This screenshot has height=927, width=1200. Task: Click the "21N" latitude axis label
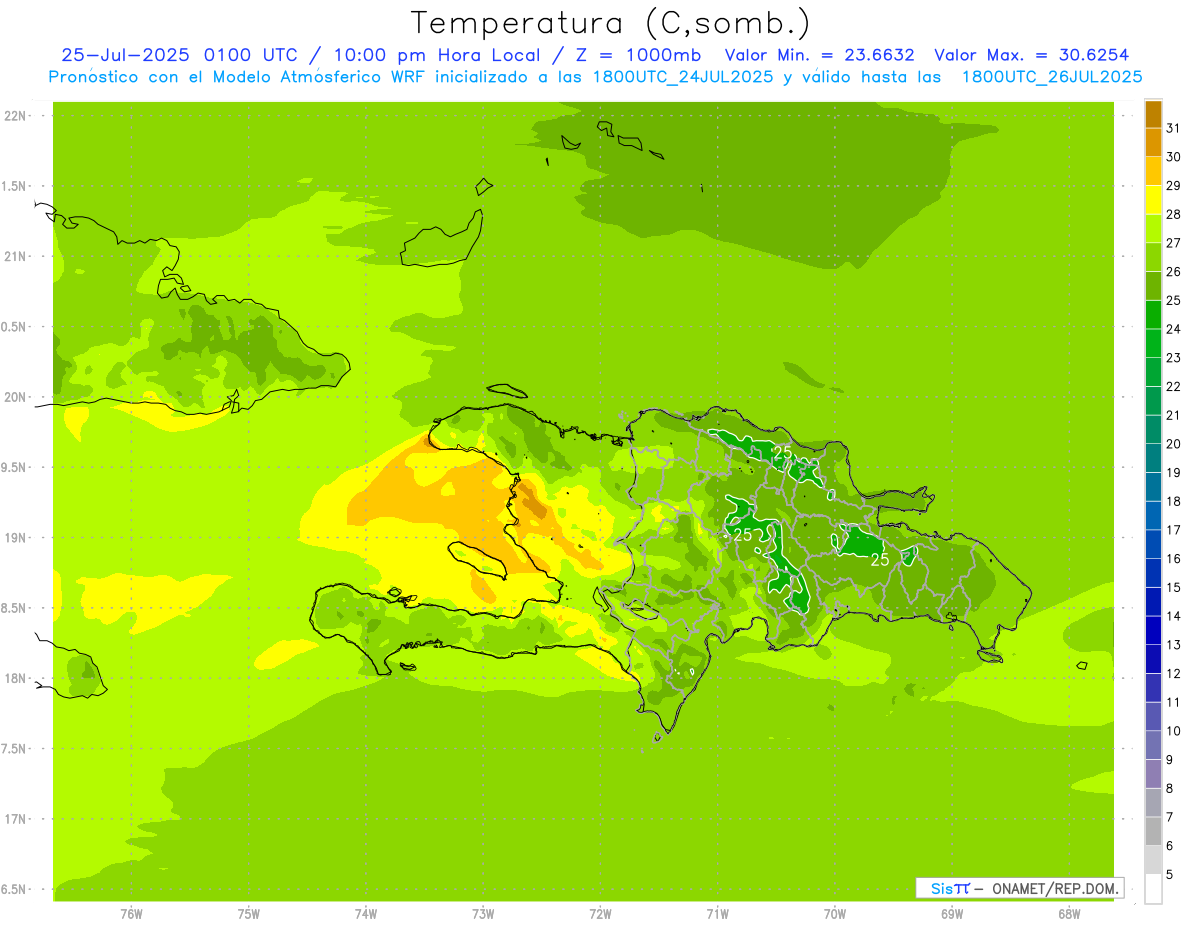tap(16, 256)
